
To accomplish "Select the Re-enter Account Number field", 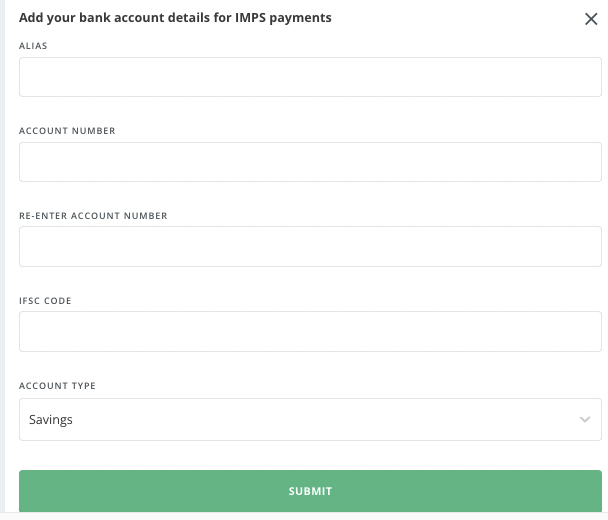I will pos(310,247).
